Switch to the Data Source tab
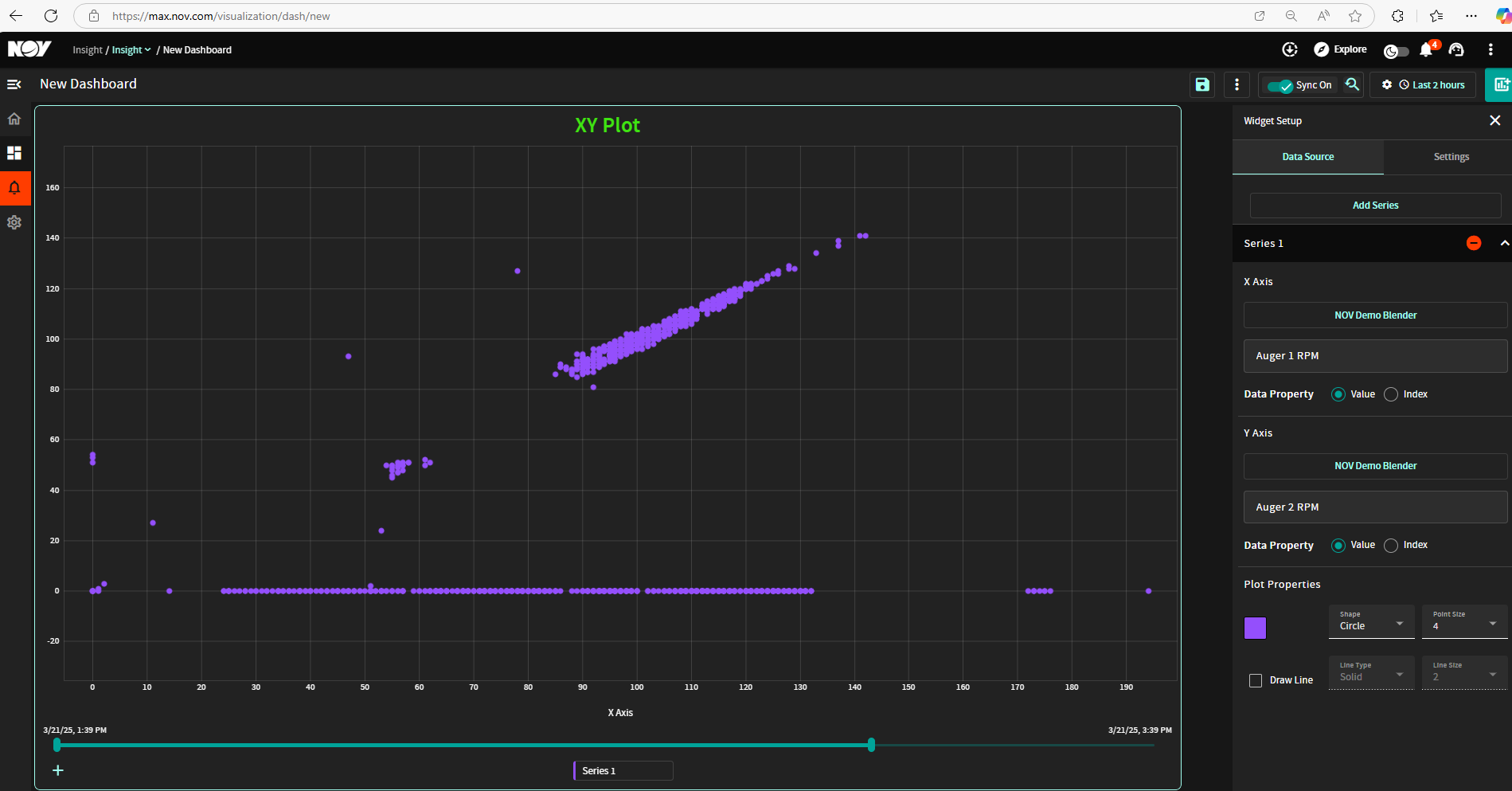1512x791 pixels. pyautogui.click(x=1308, y=157)
